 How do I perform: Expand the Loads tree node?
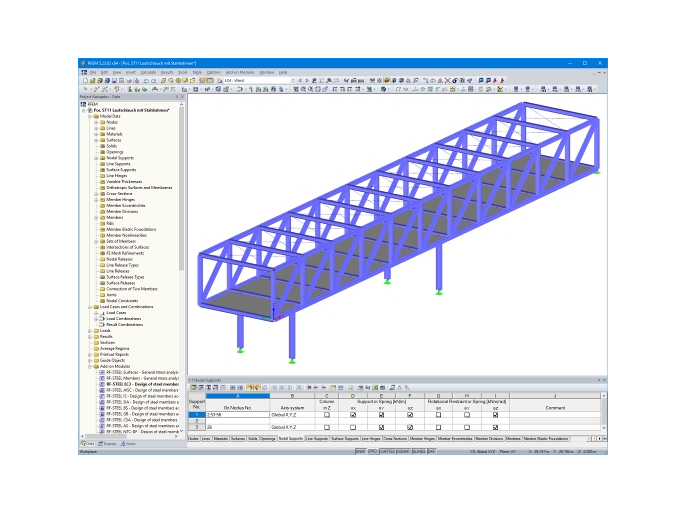tap(90, 331)
